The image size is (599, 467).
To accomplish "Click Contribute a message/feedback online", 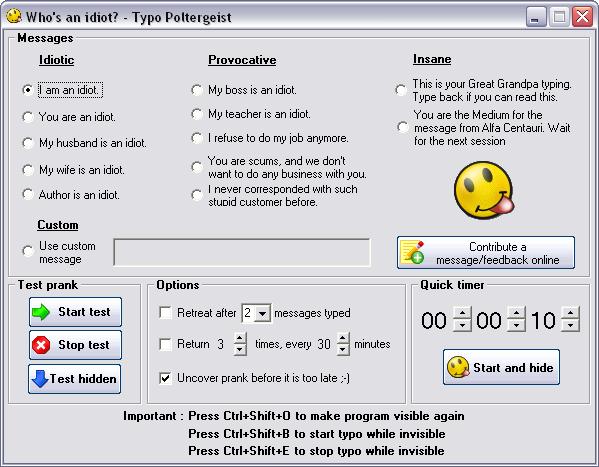I will pos(486,253).
